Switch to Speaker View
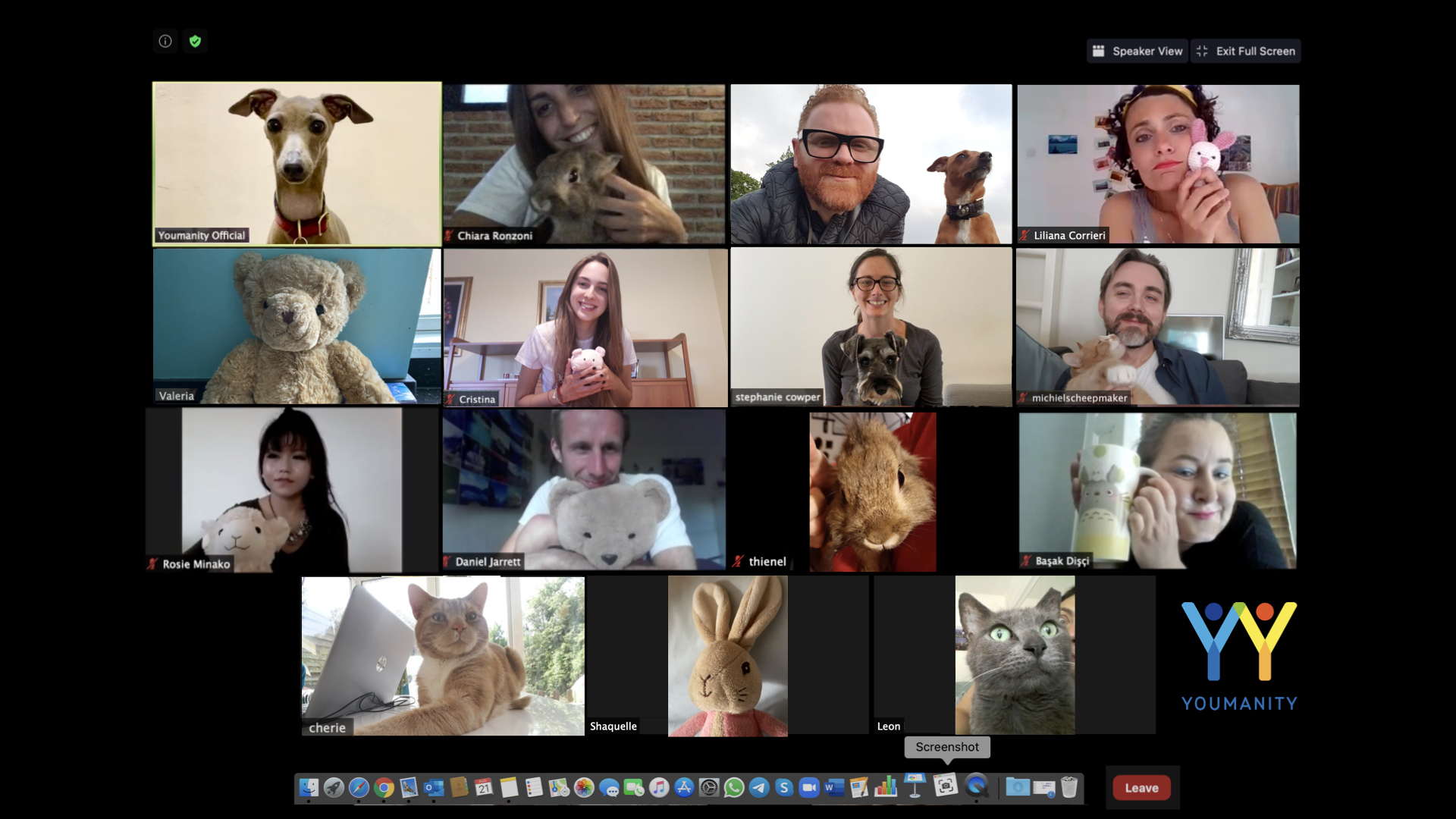This screenshot has height=819, width=1456. pyautogui.click(x=1137, y=51)
